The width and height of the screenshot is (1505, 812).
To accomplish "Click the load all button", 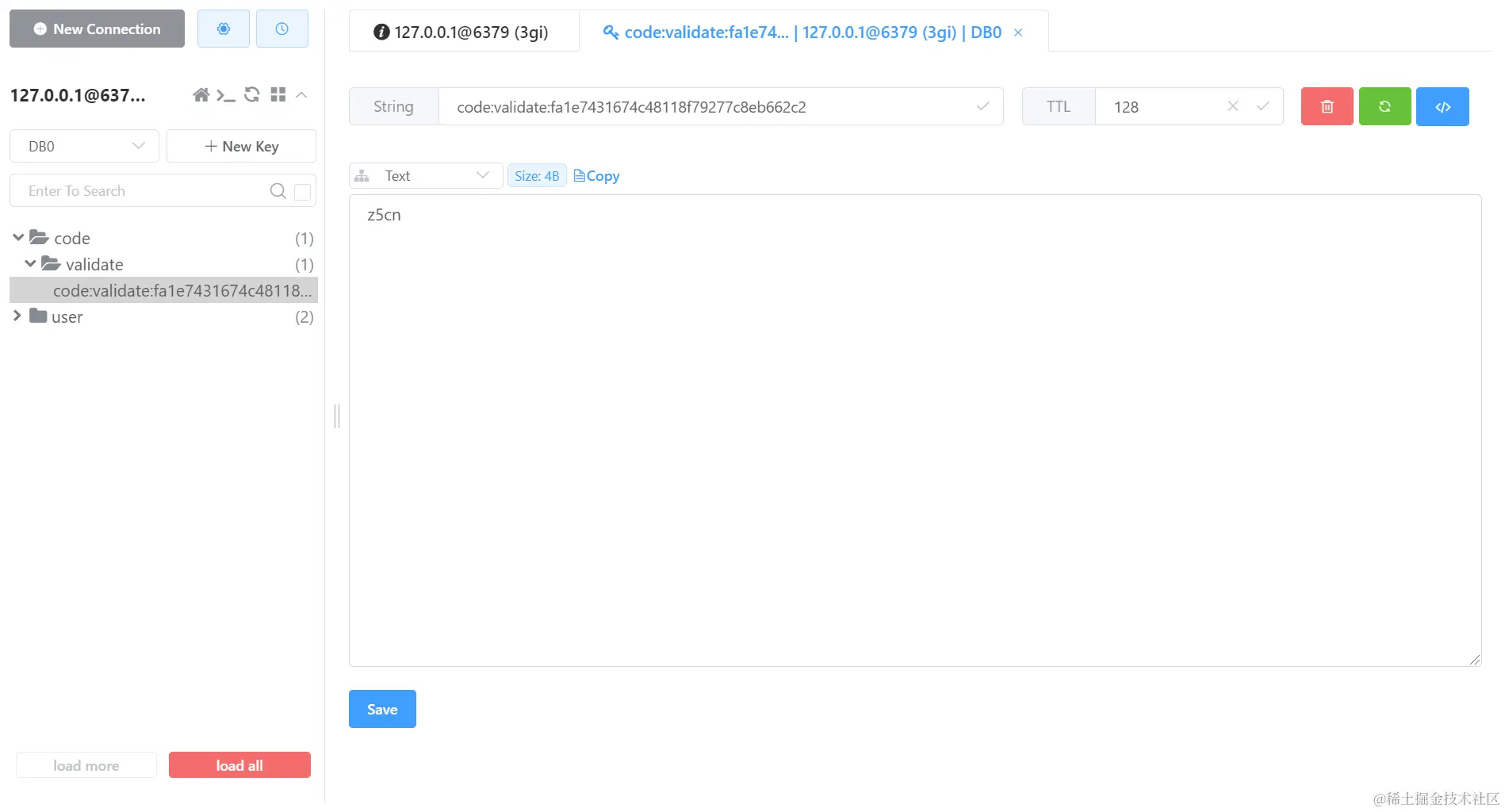I will 239,765.
